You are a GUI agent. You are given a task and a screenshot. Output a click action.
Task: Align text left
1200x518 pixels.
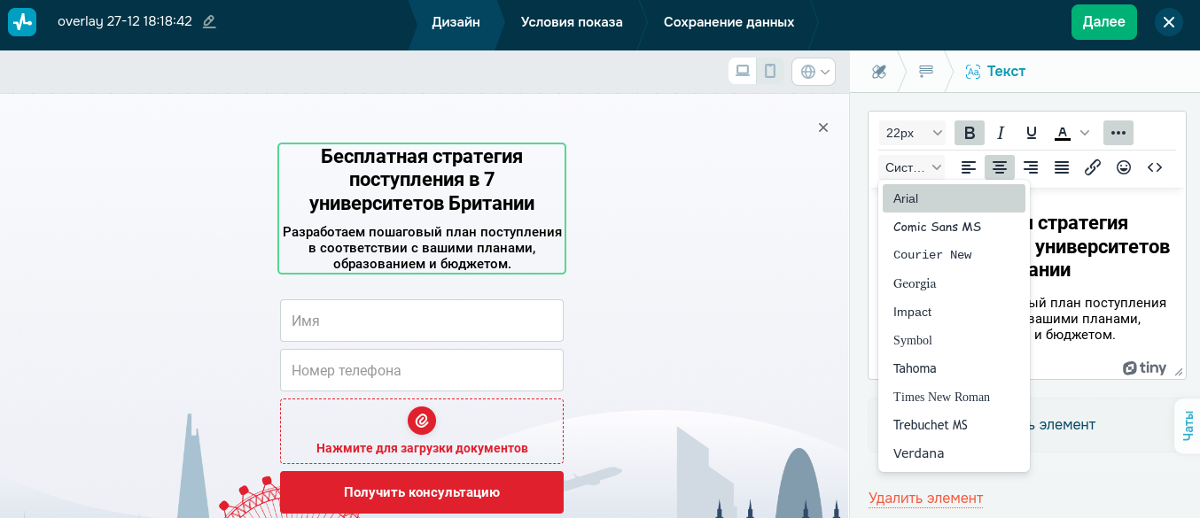(969, 167)
